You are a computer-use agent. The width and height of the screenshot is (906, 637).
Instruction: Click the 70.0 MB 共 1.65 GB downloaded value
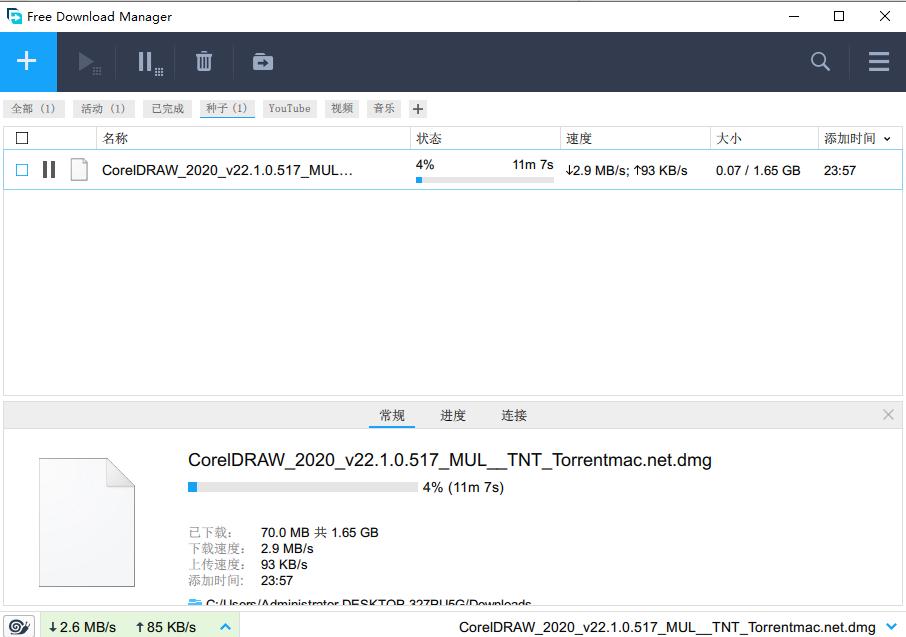(x=320, y=532)
